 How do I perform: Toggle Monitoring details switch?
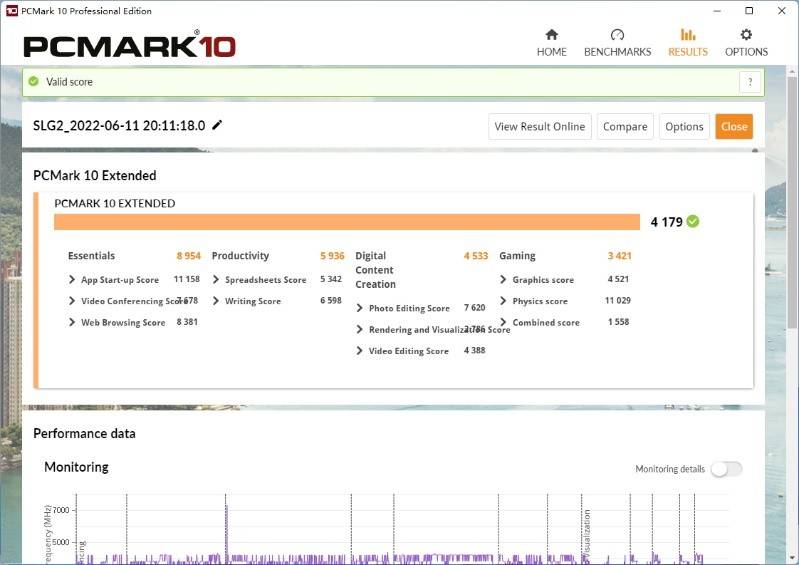(x=726, y=469)
